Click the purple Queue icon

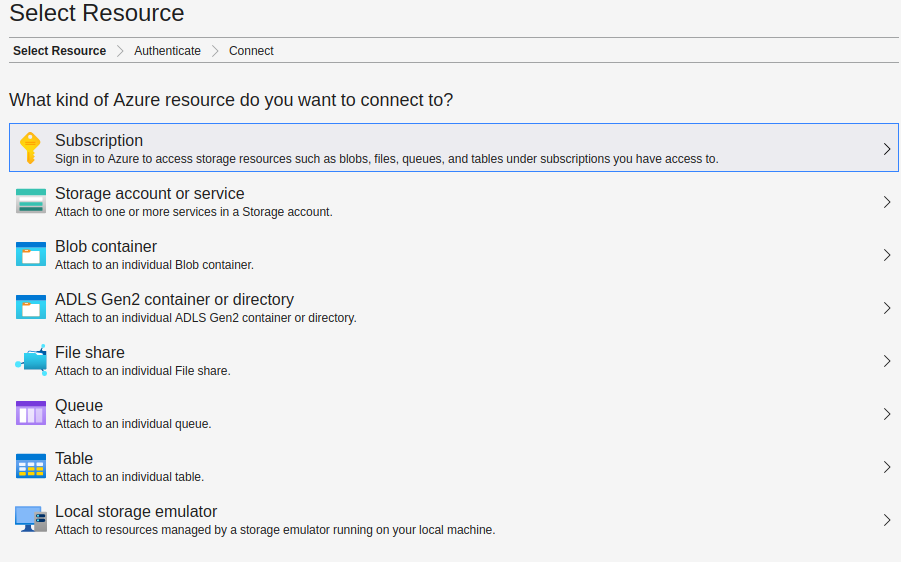[x=31, y=413]
